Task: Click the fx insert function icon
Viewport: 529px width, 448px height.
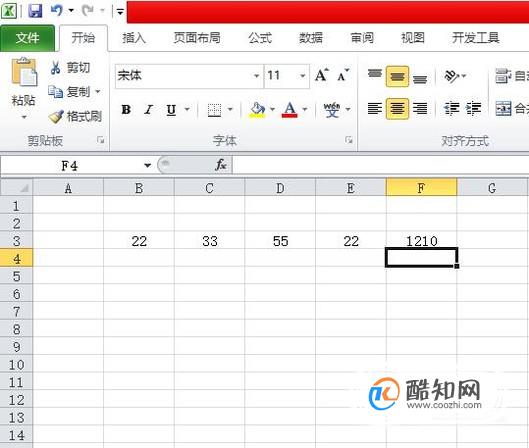Action: tap(221, 165)
